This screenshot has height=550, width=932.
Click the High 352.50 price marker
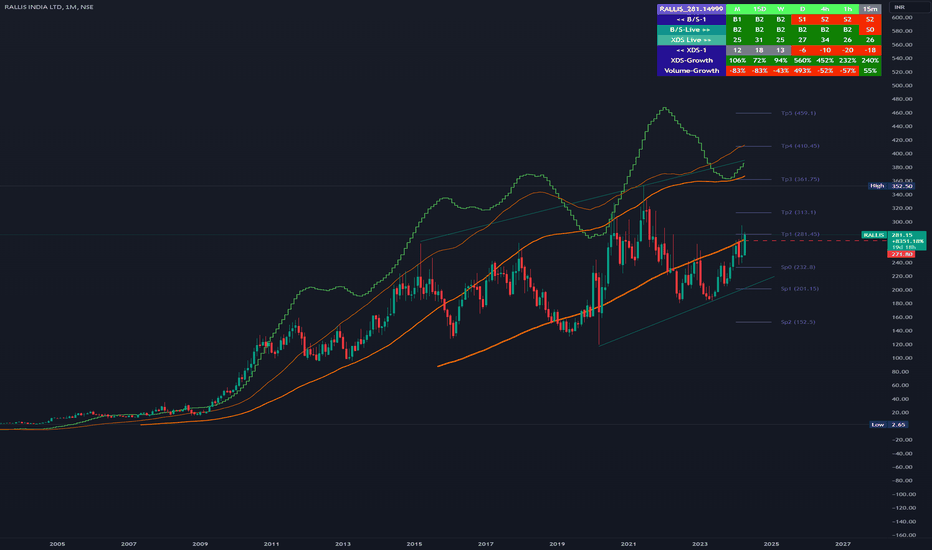point(891,186)
